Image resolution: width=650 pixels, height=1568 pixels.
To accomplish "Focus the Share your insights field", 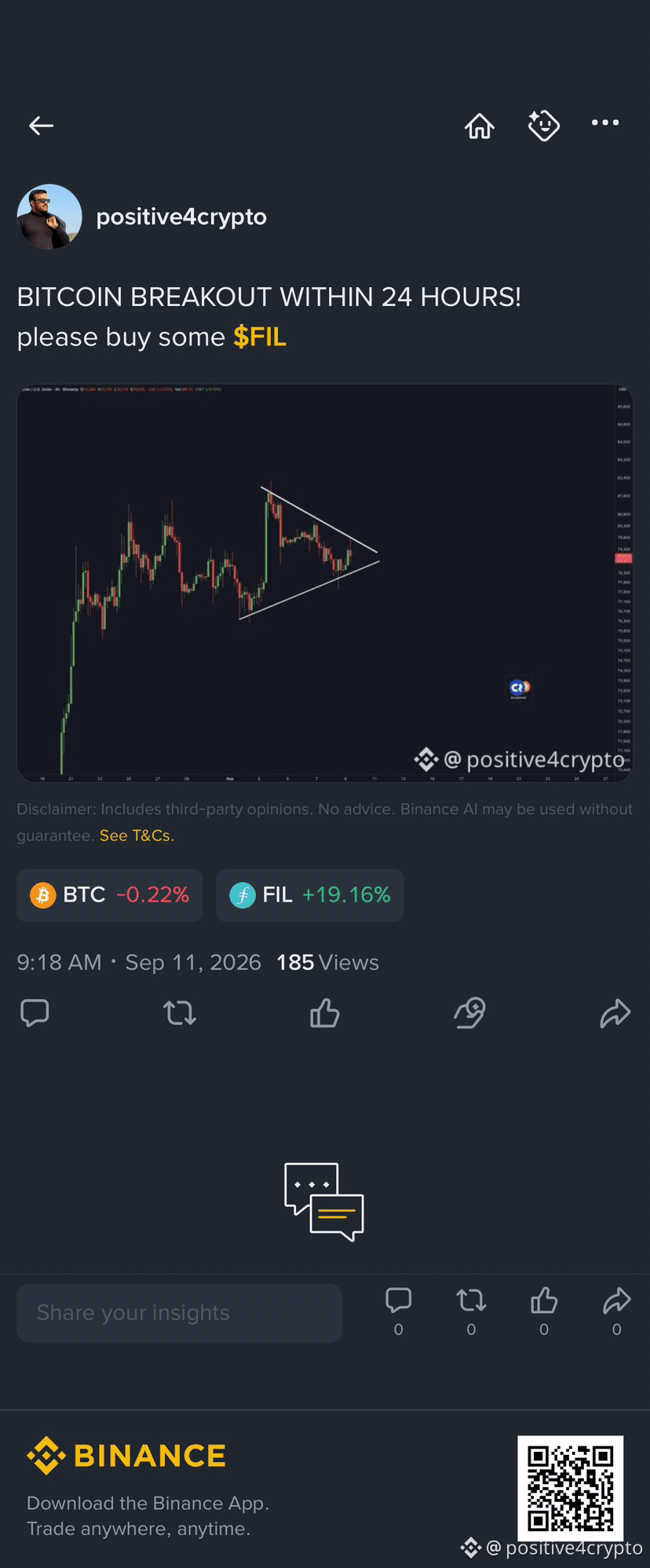I will pyautogui.click(x=179, y=1313).
